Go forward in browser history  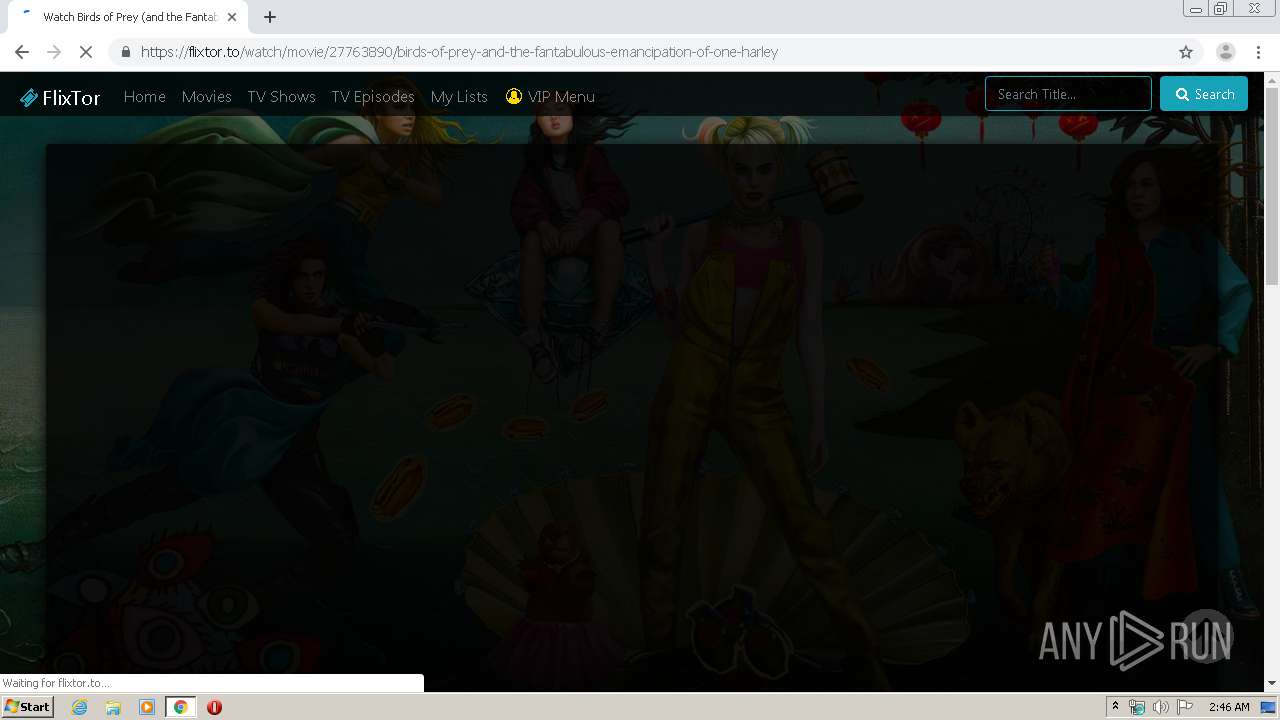(54, 52)
